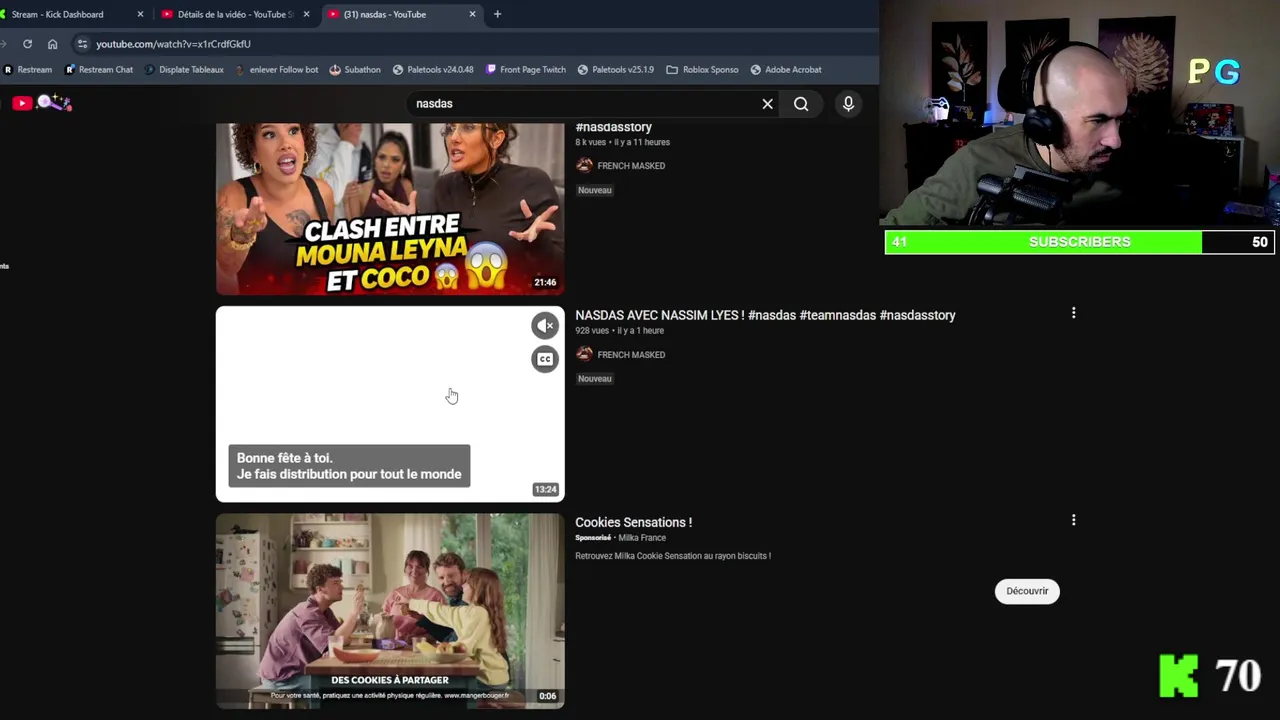This screenshot has height=720, width=1280.
Task: Clear the search box with the X icon
Action: [768, 104]
